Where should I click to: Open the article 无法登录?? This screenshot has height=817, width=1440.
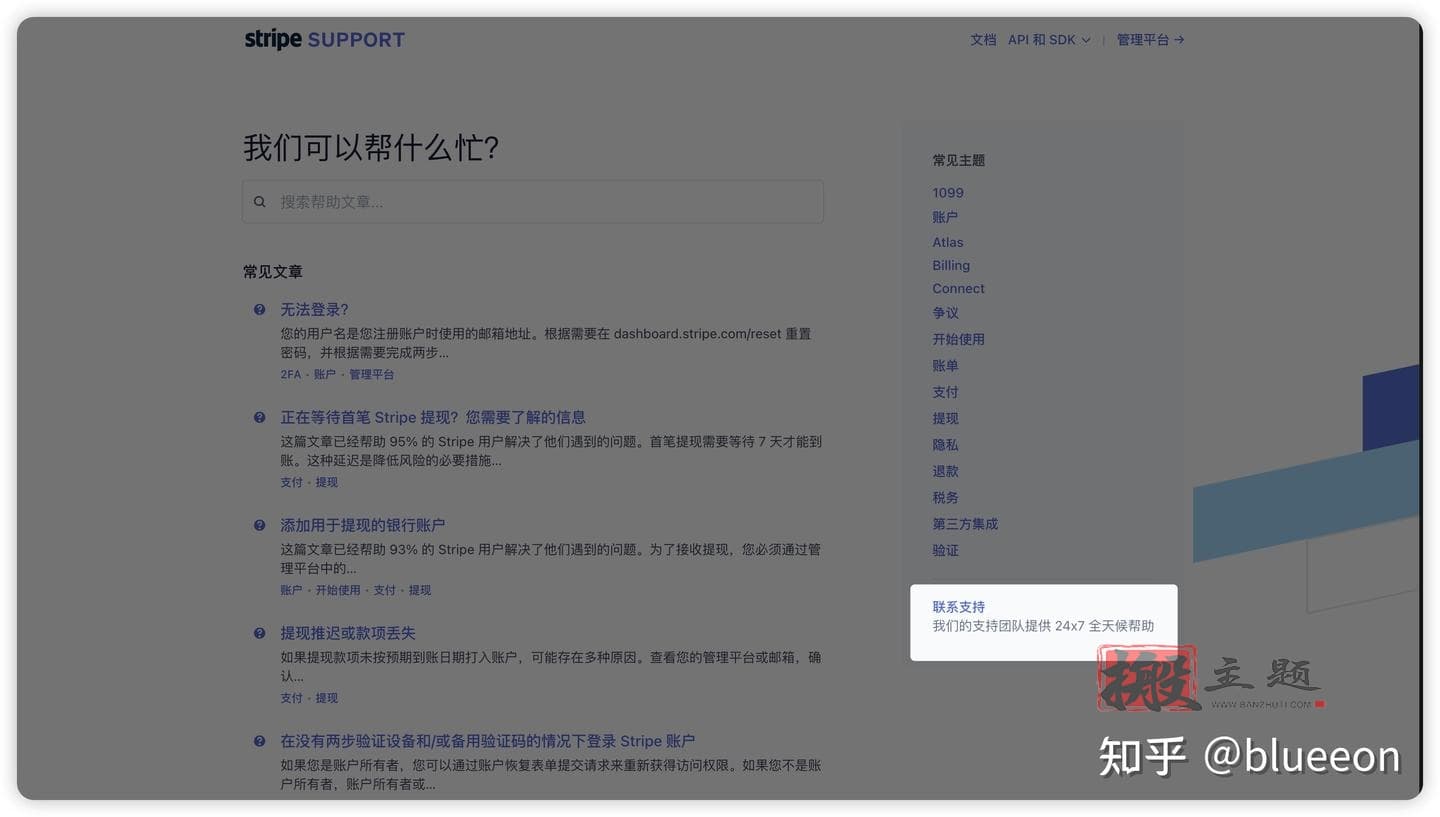point(314,310)
